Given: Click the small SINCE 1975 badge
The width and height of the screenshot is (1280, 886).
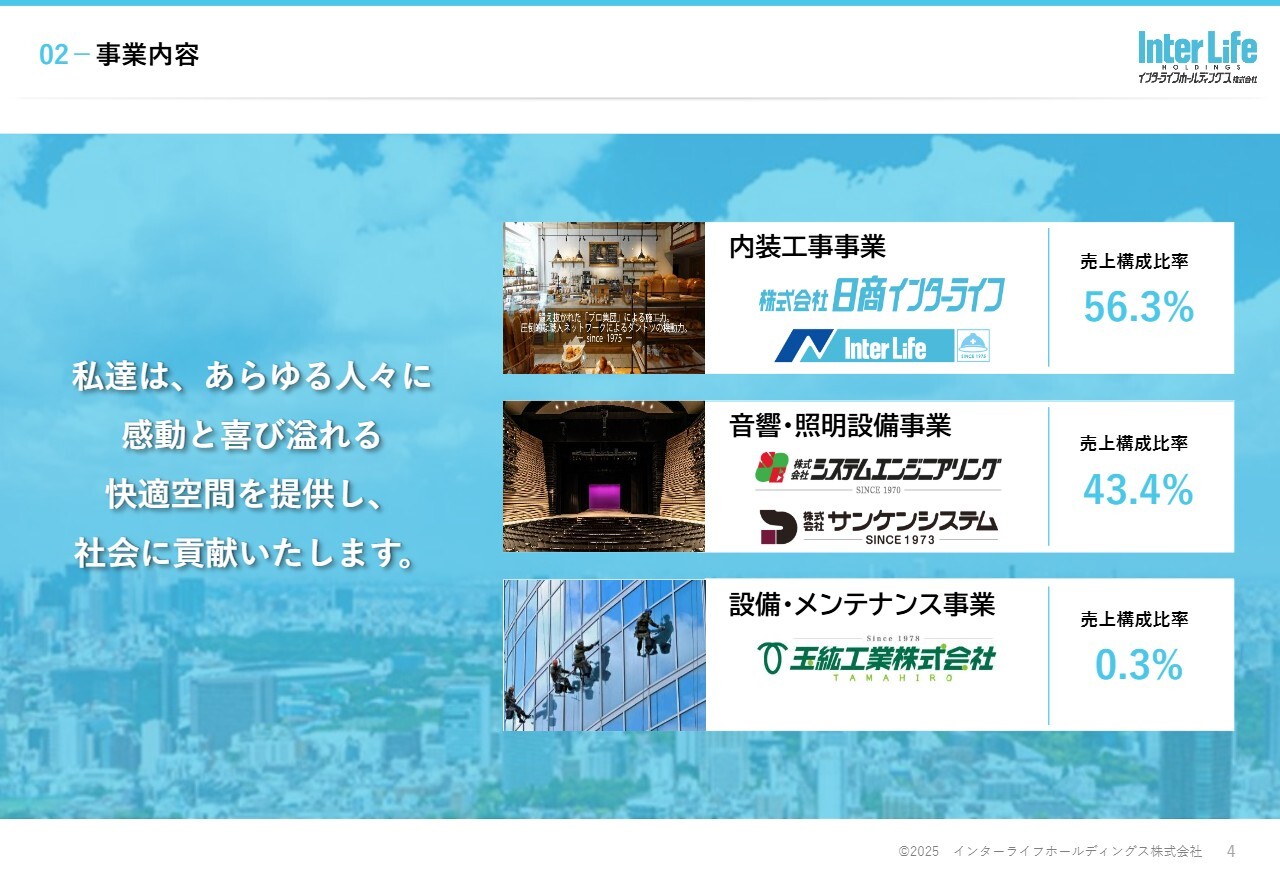Looking at the screenshot, I should tap(973, 346).
